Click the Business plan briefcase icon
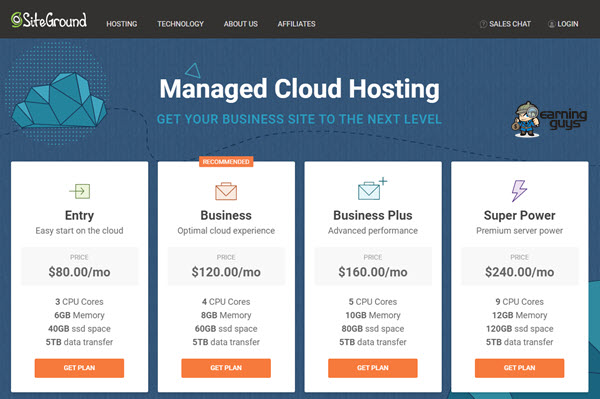The height and width of the screenshot is (399, 600). tap(226, 191)
